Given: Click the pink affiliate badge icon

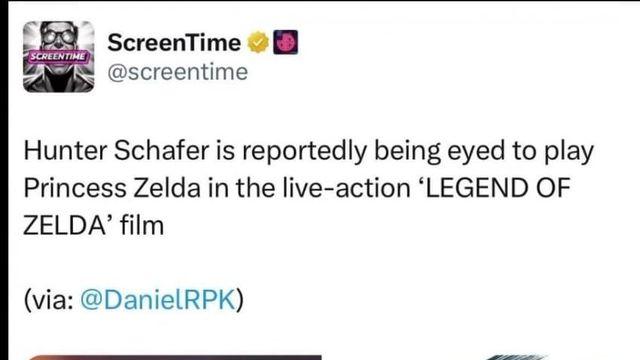Looking at the screenshot, I should pyautogui.click(x=285, y=42).
